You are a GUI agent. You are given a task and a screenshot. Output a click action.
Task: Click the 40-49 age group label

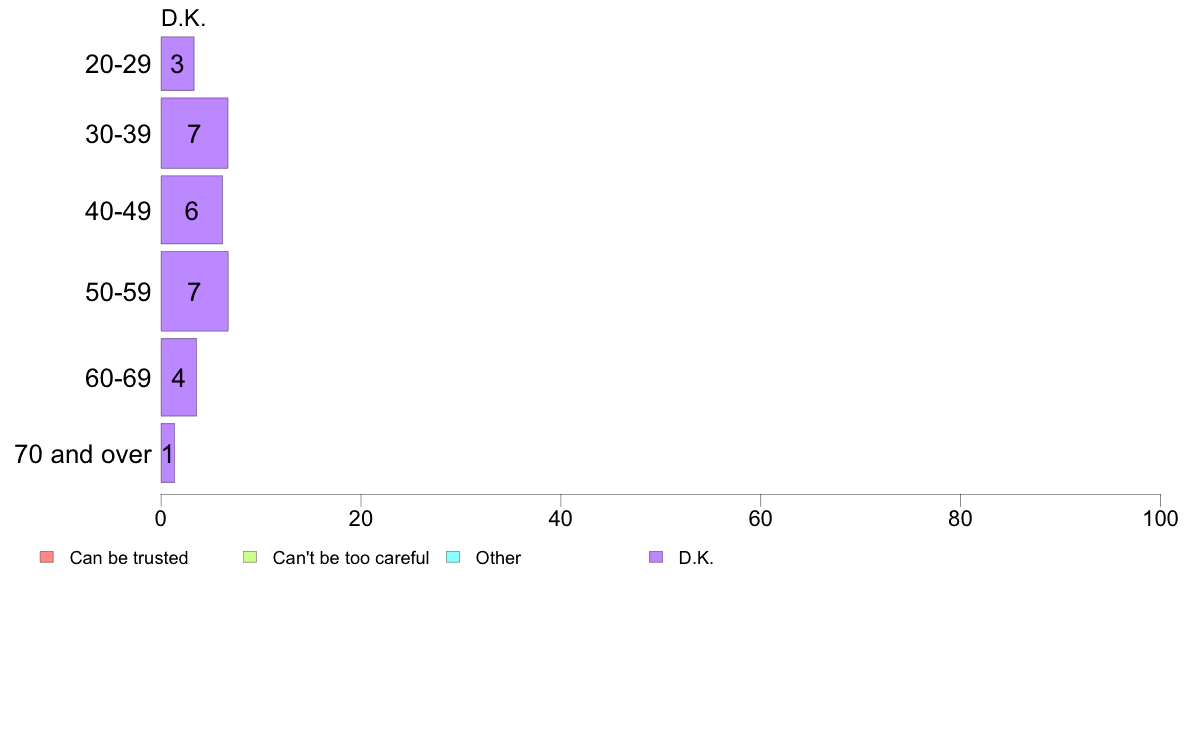coord(118,211)
